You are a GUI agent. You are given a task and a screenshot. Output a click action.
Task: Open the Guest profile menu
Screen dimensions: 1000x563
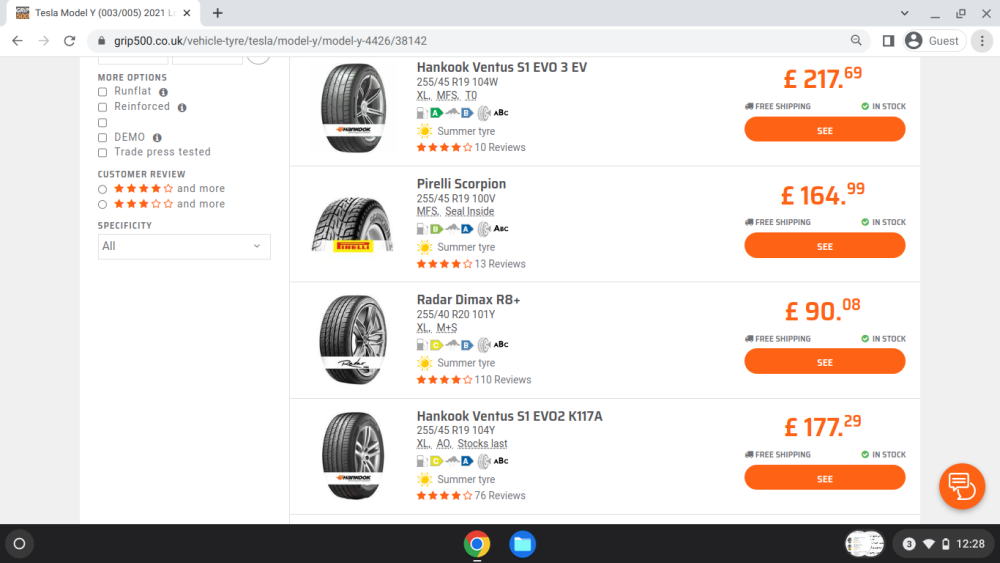pyautogui.click(x=933, y=41)
